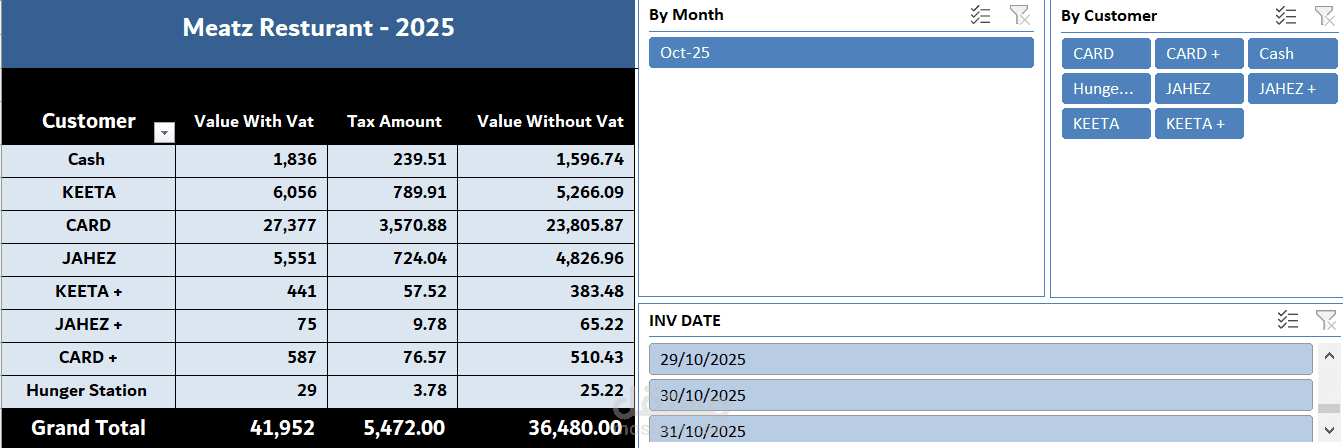Click the 3.78 tax cell
This screenshot has height=448, width=1343.
click(x=393, y=391)
